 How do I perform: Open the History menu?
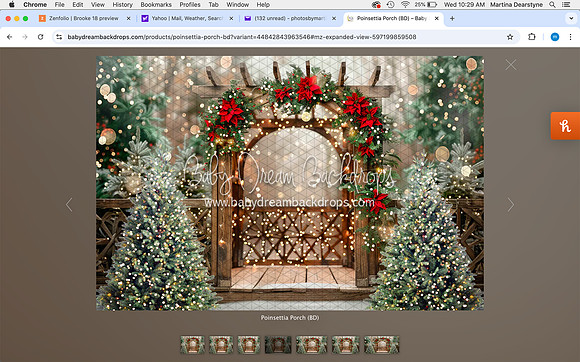pos(122,4)
